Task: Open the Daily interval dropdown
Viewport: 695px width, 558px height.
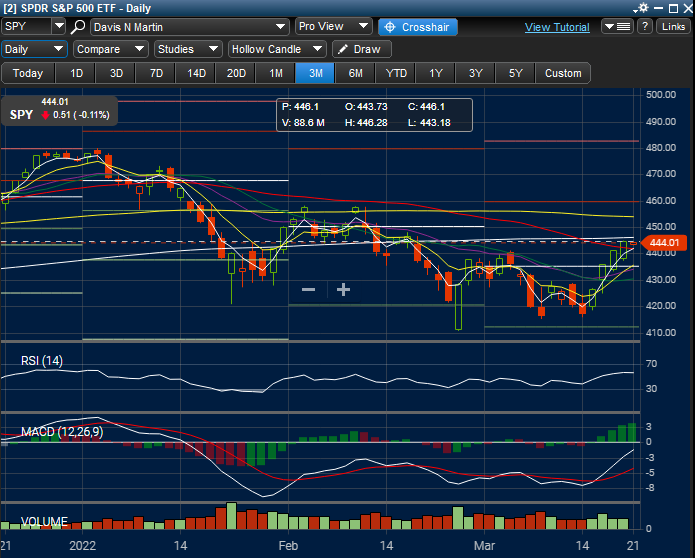Action: [34, 49]
